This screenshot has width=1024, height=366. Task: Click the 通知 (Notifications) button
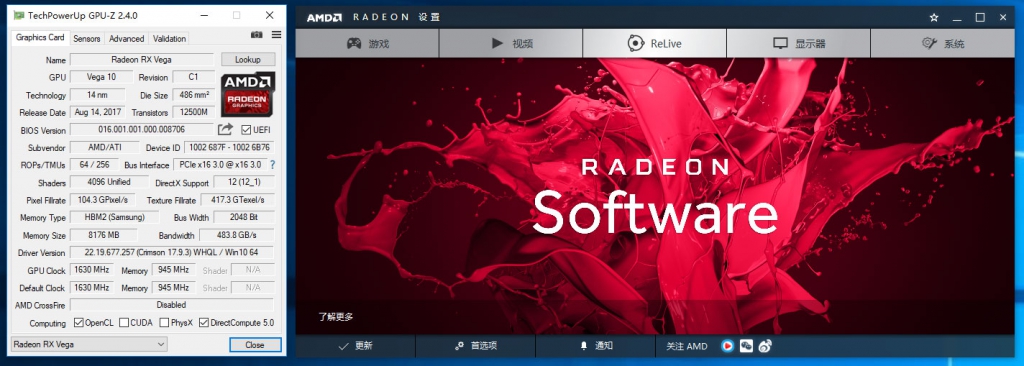(596, 346)
